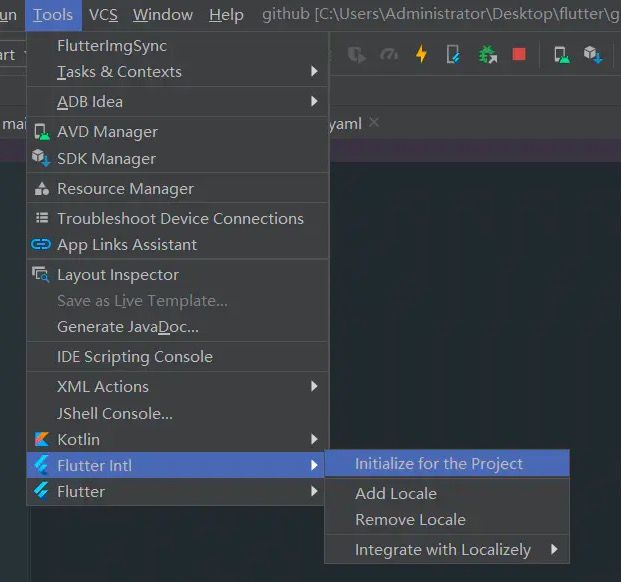The height and width of the screenshot is (582, 622).
Task: Expand the XML Actions submenu arrow
Action: click(x=314, y=386)
